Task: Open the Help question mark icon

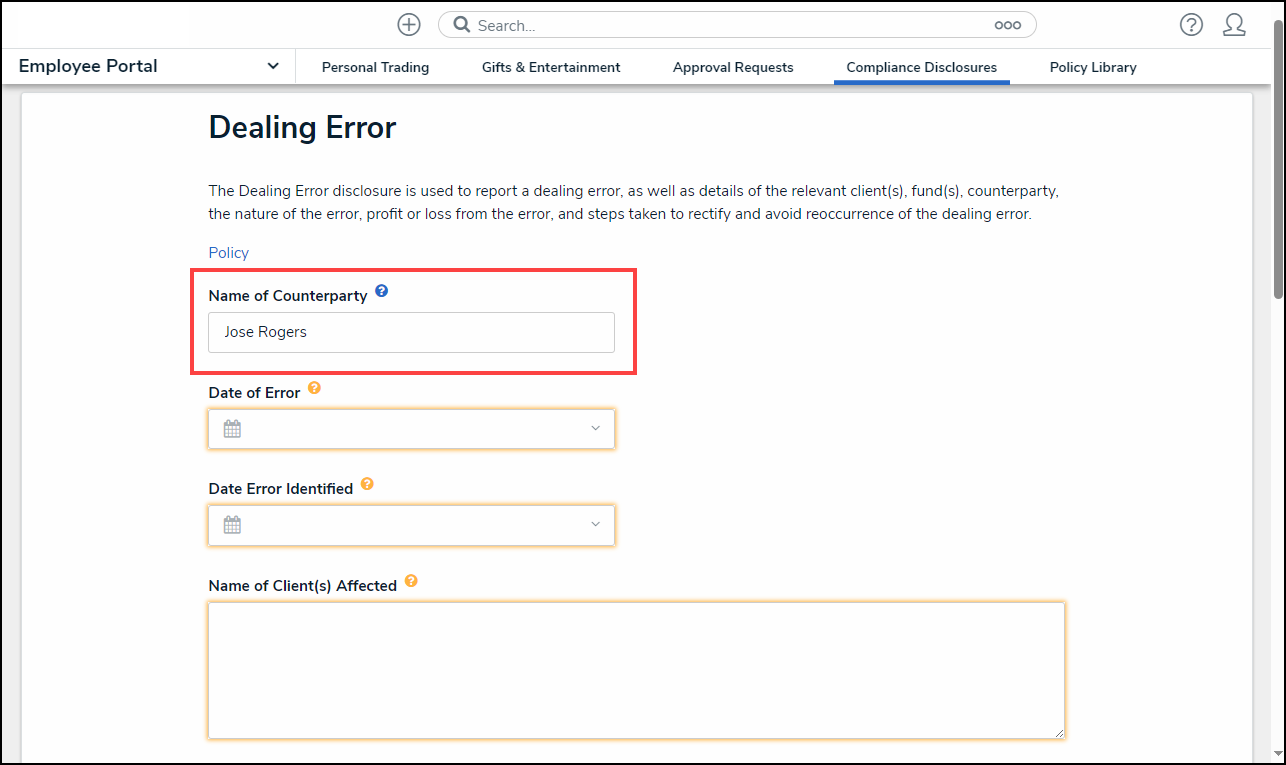Action: click(x=1191, y=25)
